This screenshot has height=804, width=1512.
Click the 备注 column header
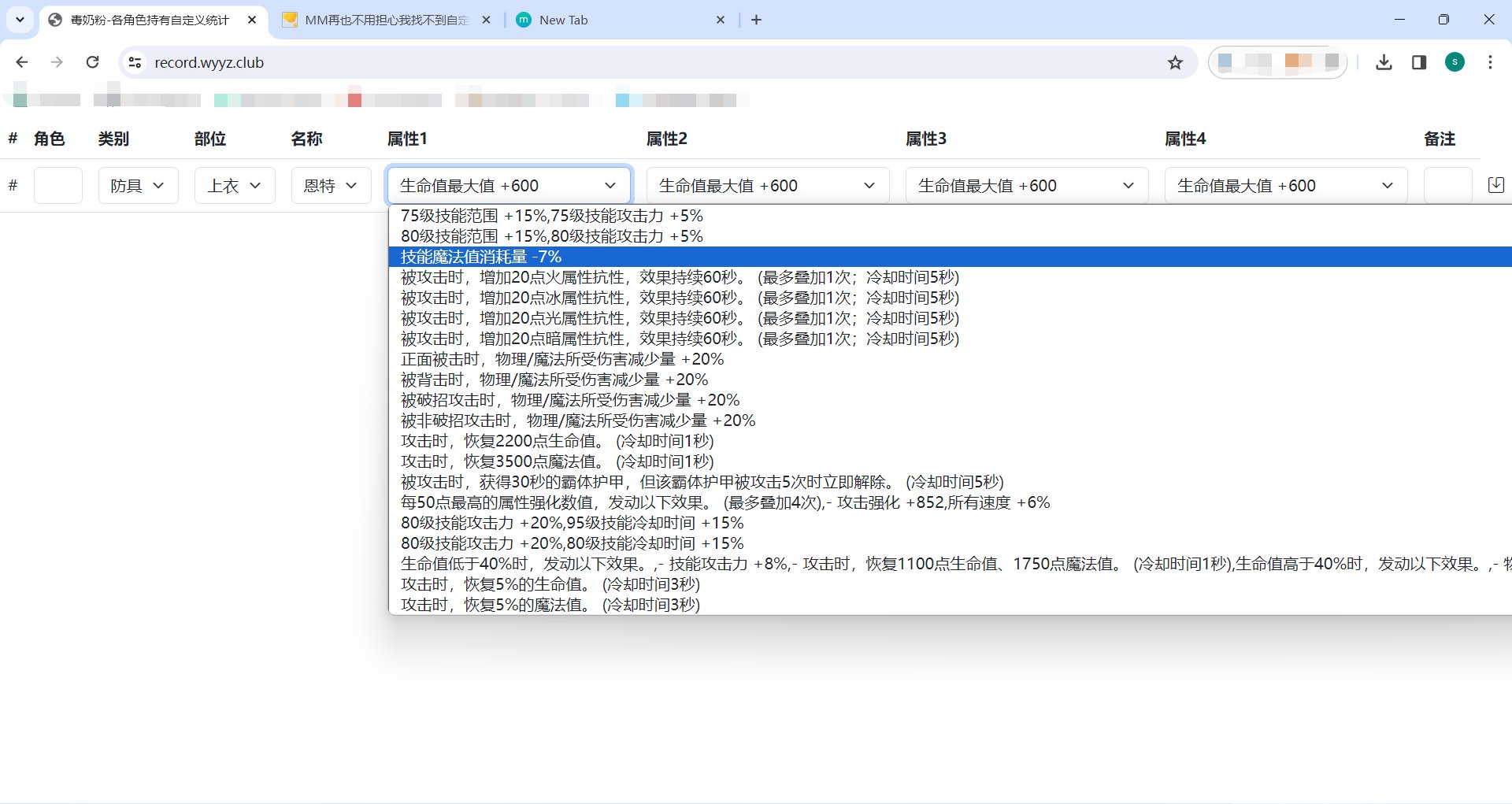coord(1440,139)
